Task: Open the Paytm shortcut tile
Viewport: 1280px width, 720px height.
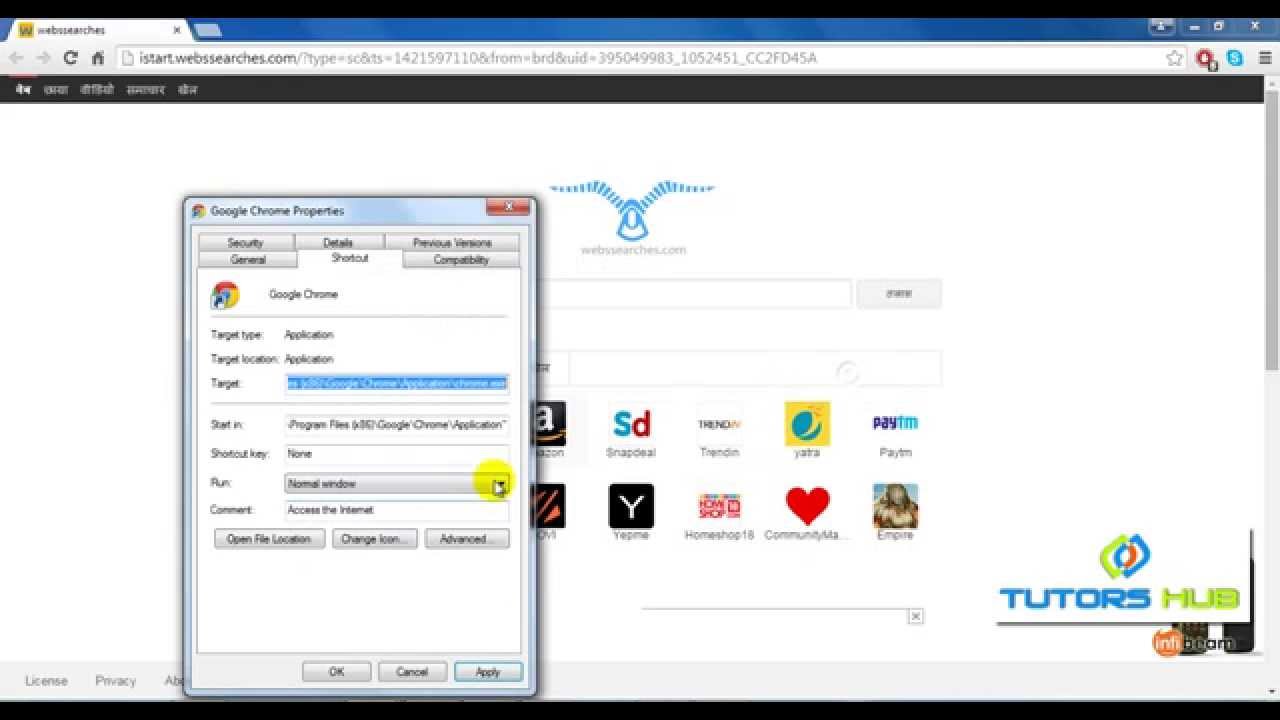Action: 895,430
